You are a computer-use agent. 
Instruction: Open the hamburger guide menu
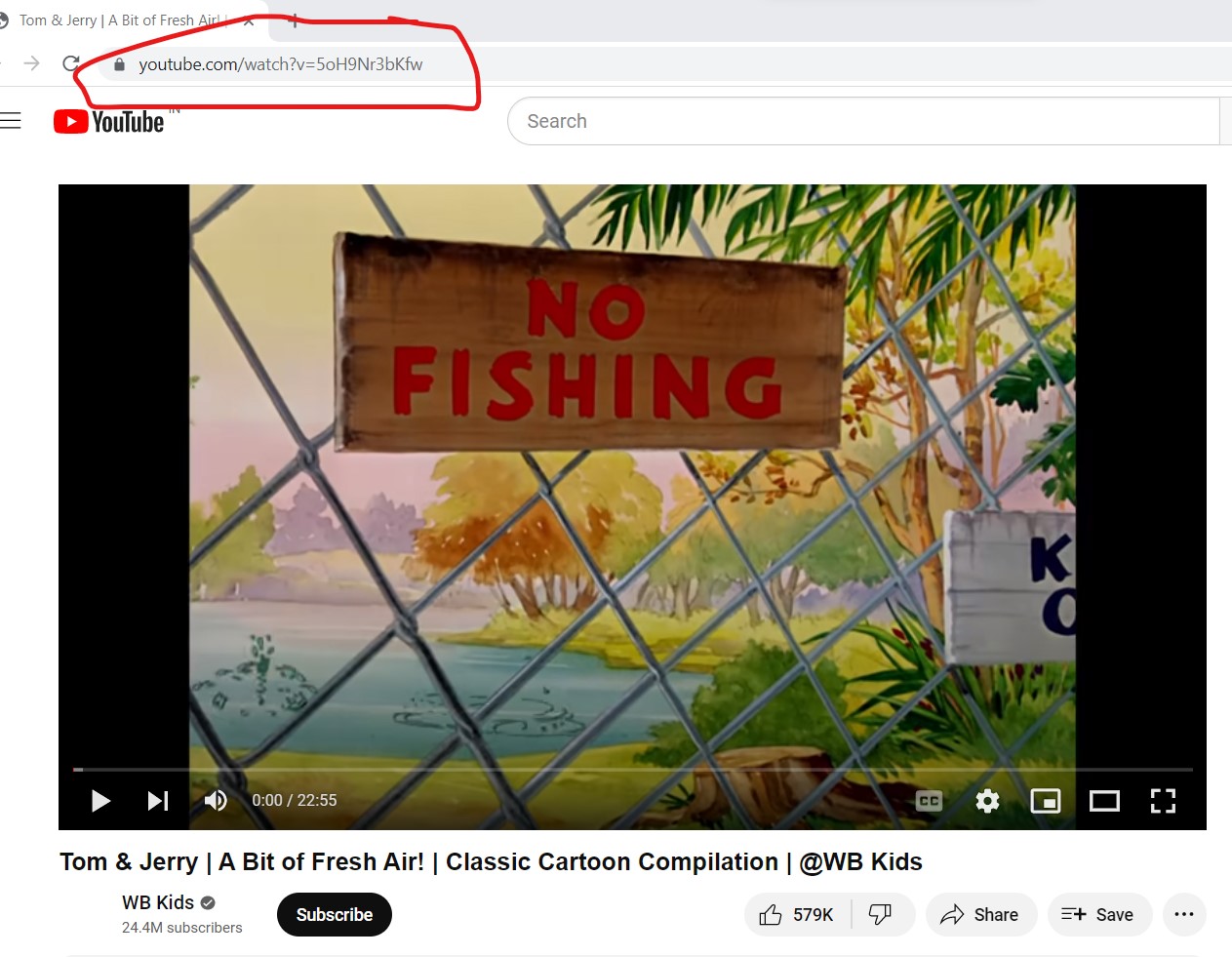tap(11, 121)
